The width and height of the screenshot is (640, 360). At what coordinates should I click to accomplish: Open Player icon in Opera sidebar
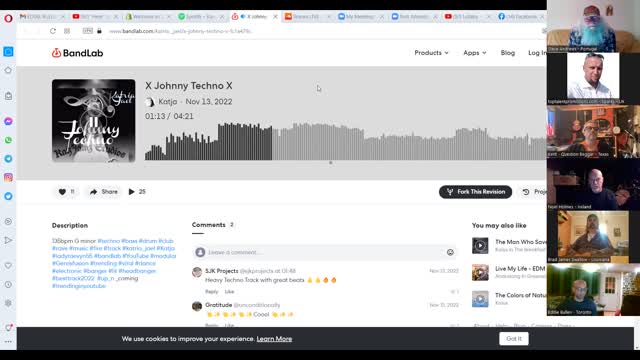(8, 222)
